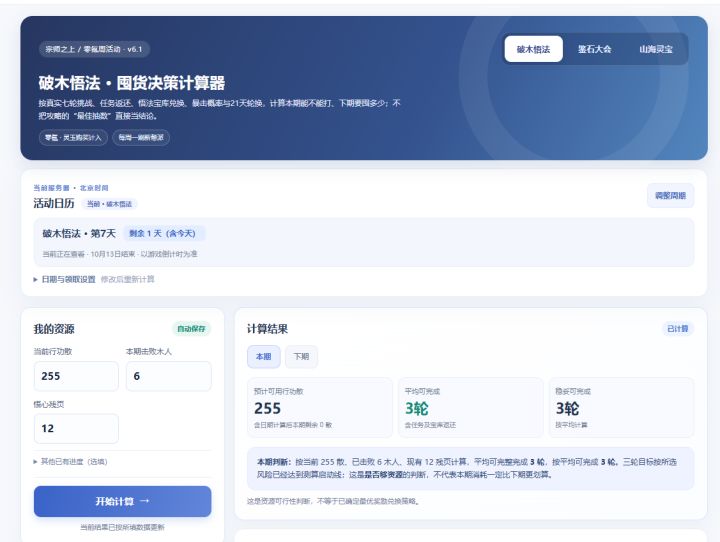The image size is (720, 542).
Task: Click the 当前结果已按所填数据更新 note
Action: [x=123, y=527]
